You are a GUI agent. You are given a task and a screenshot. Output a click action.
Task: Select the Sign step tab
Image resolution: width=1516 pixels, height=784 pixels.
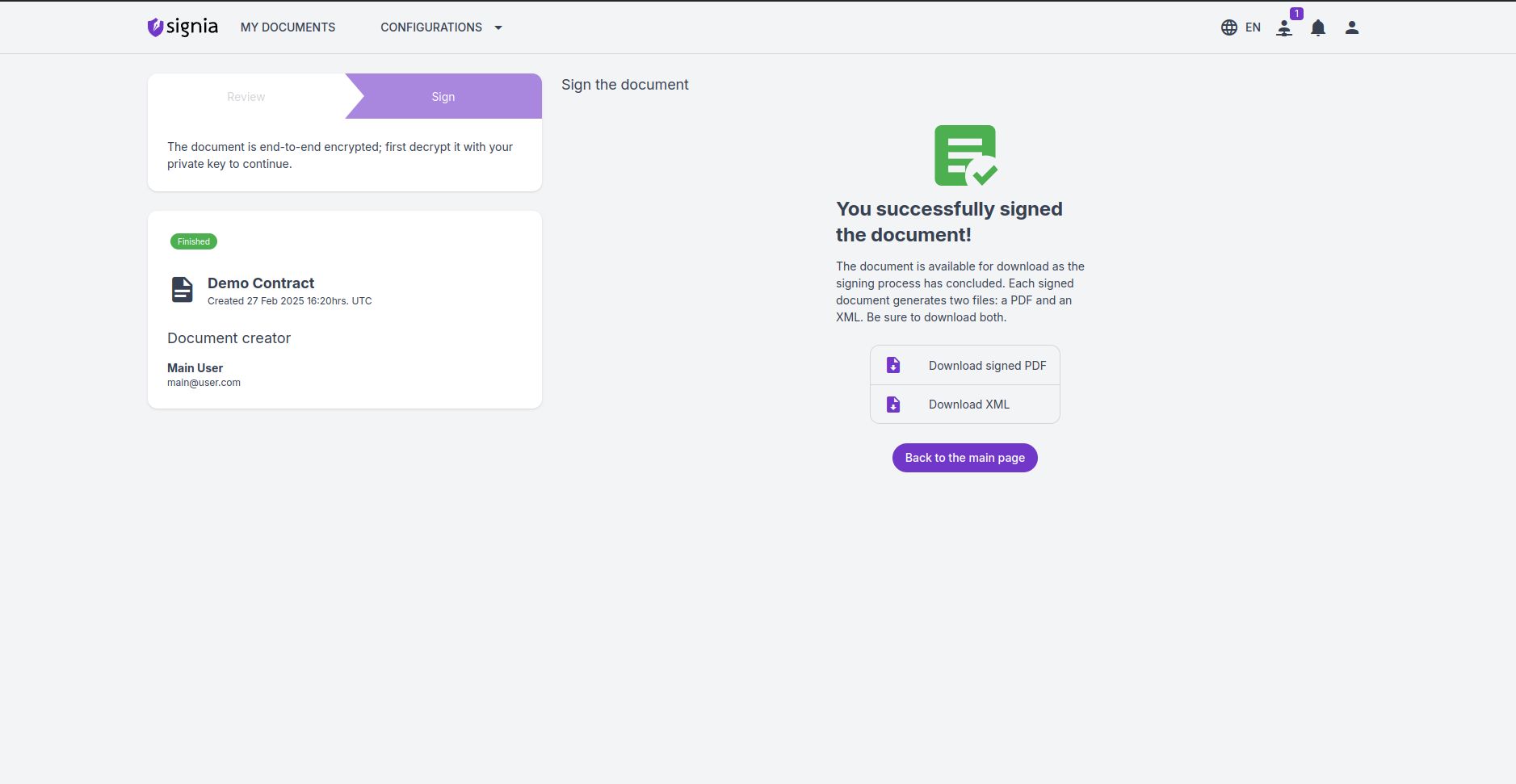(x=443, y=97)
